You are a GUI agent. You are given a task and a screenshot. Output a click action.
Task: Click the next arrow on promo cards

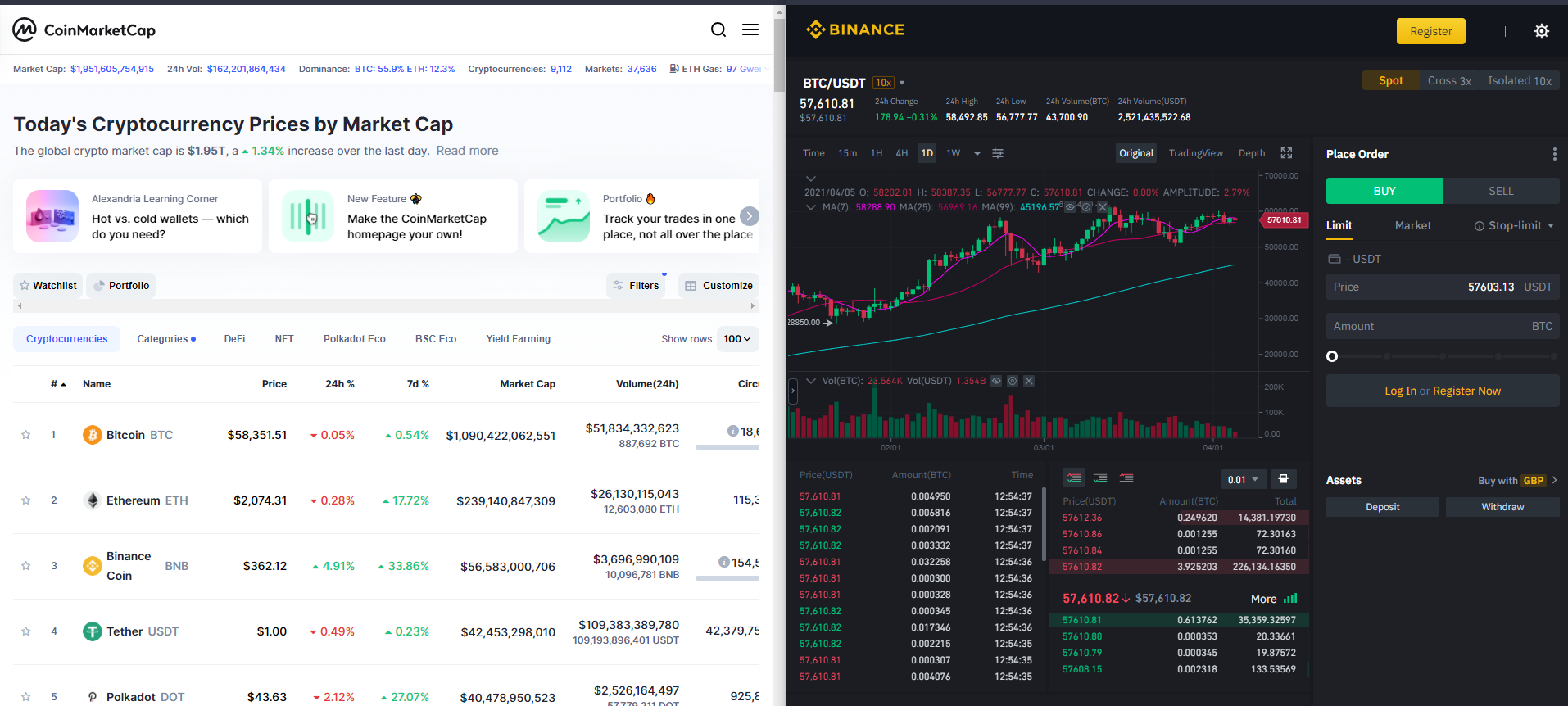click(750, 216)
